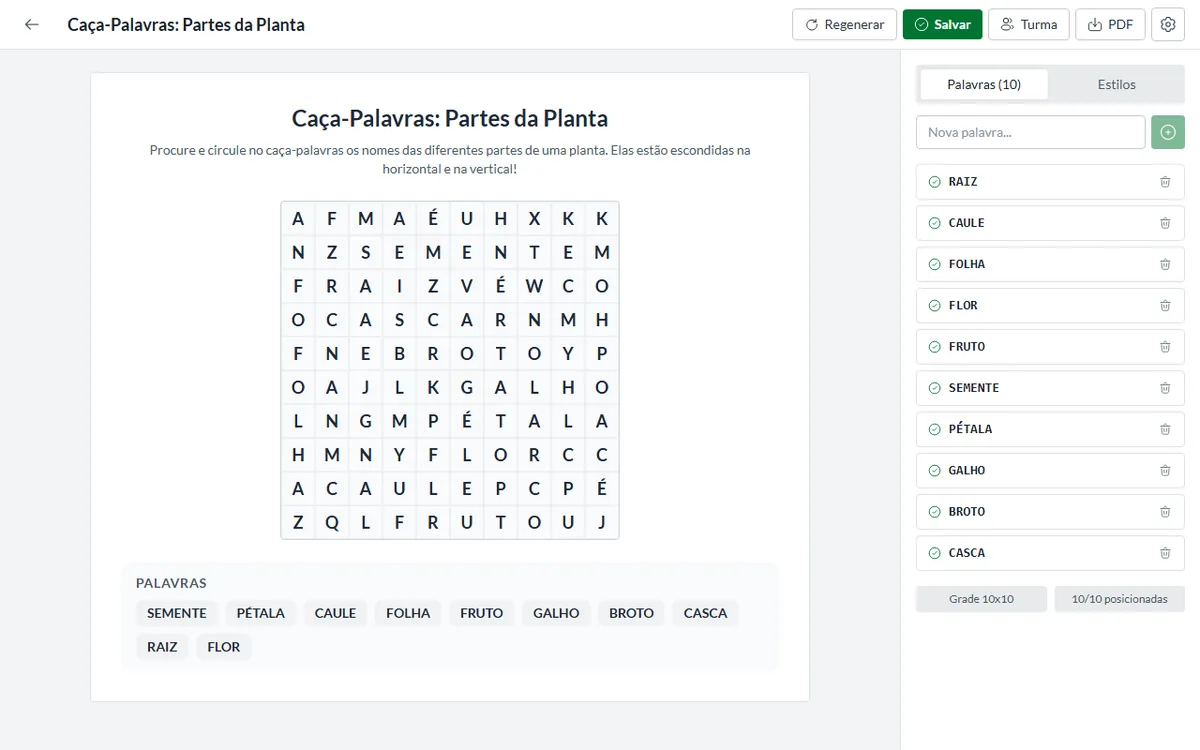1200x750 pixels.
Task: Delete the word PÉTALA with trash icon
Action: [x=1165, y=429]
